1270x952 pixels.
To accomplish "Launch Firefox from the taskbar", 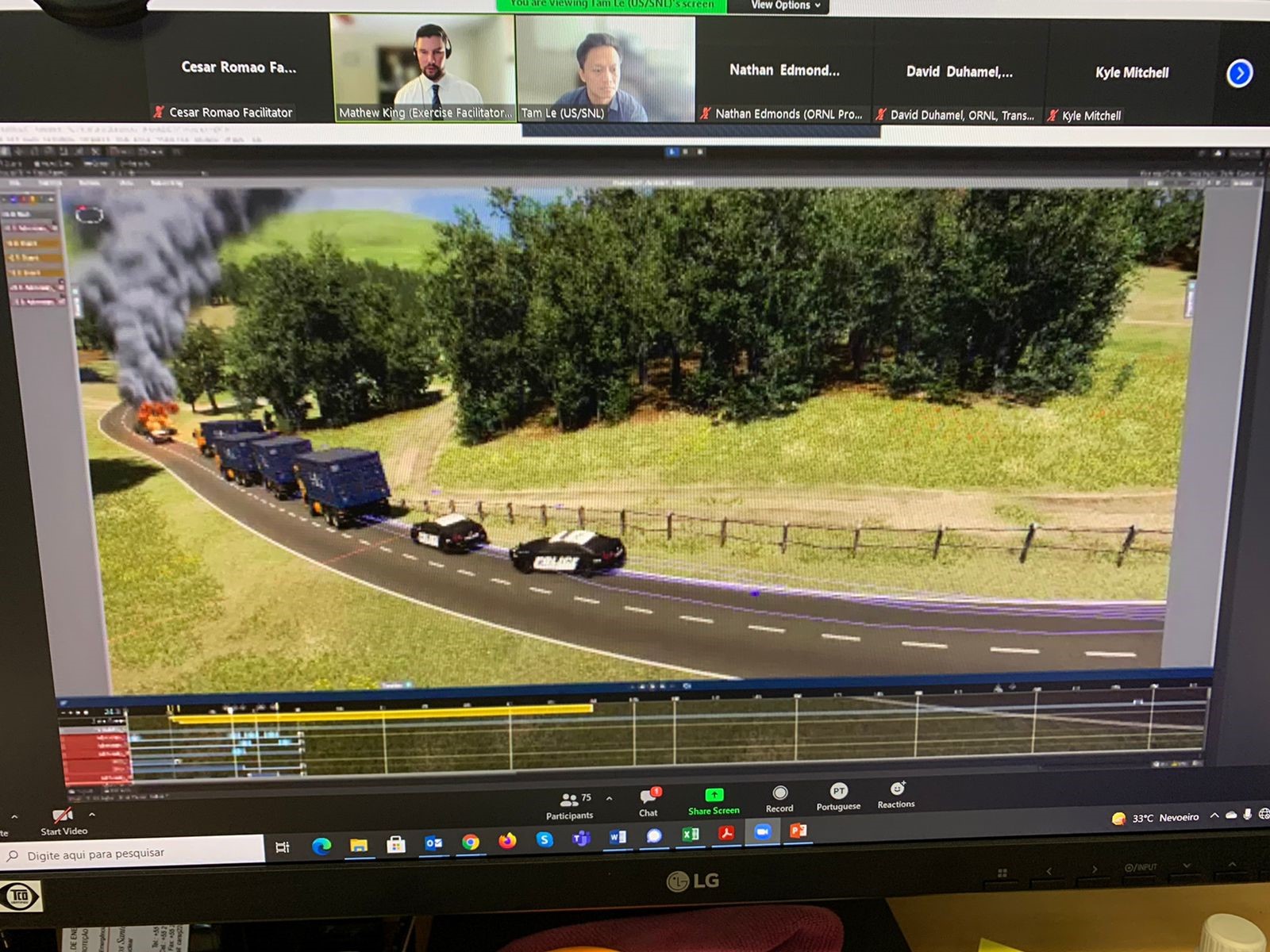I will coord(507,840).
